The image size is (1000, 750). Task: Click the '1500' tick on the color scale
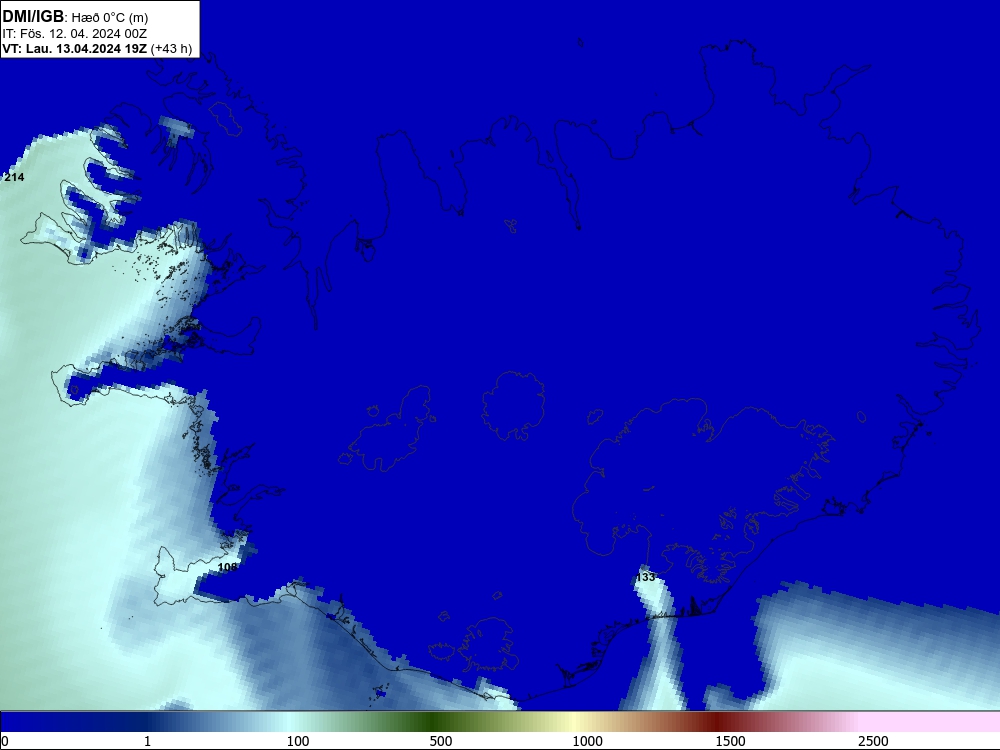(730, 741)
